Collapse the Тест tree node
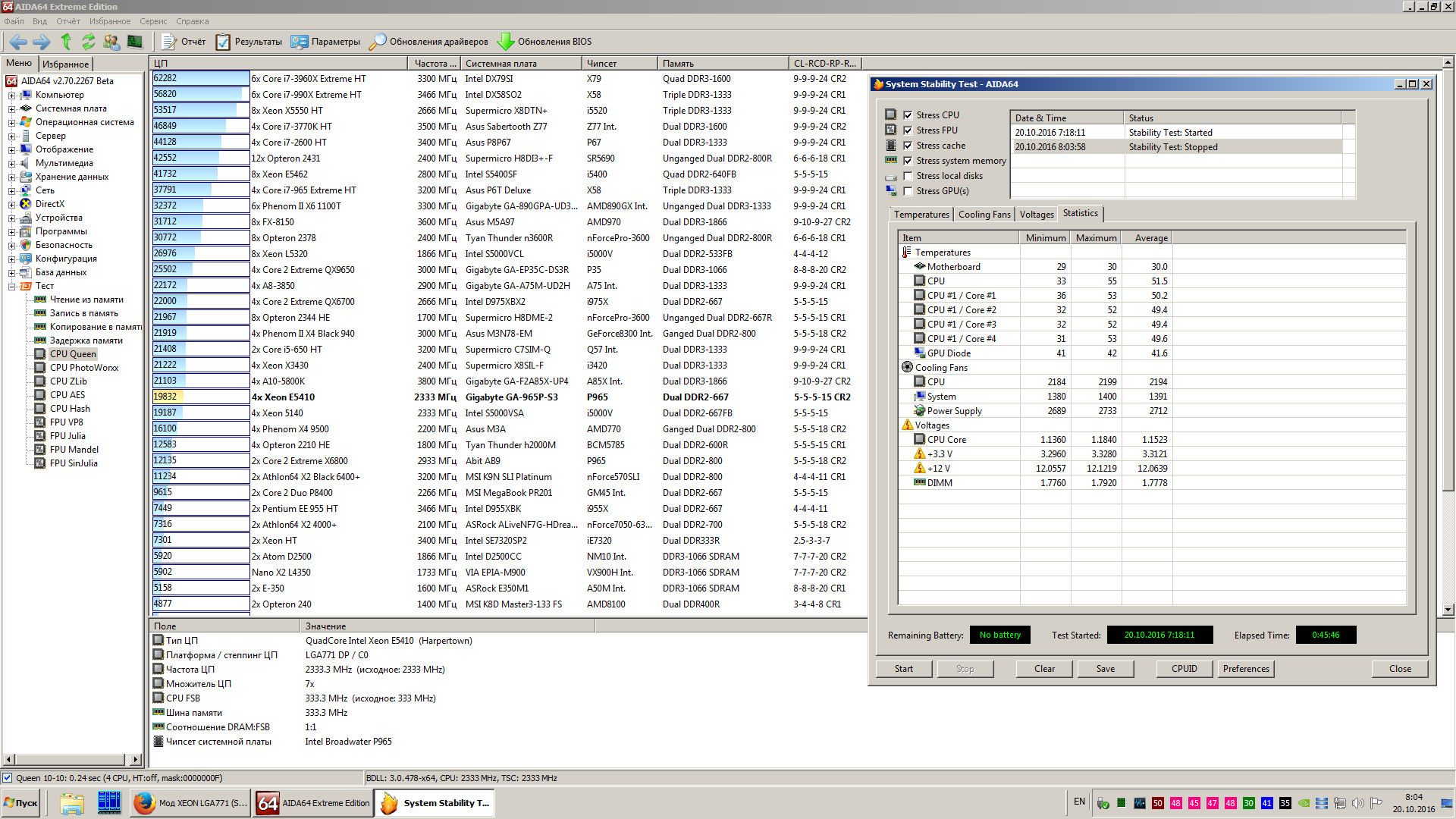The width and height of the screenshot is (1456, 819). tap(11, 287)
